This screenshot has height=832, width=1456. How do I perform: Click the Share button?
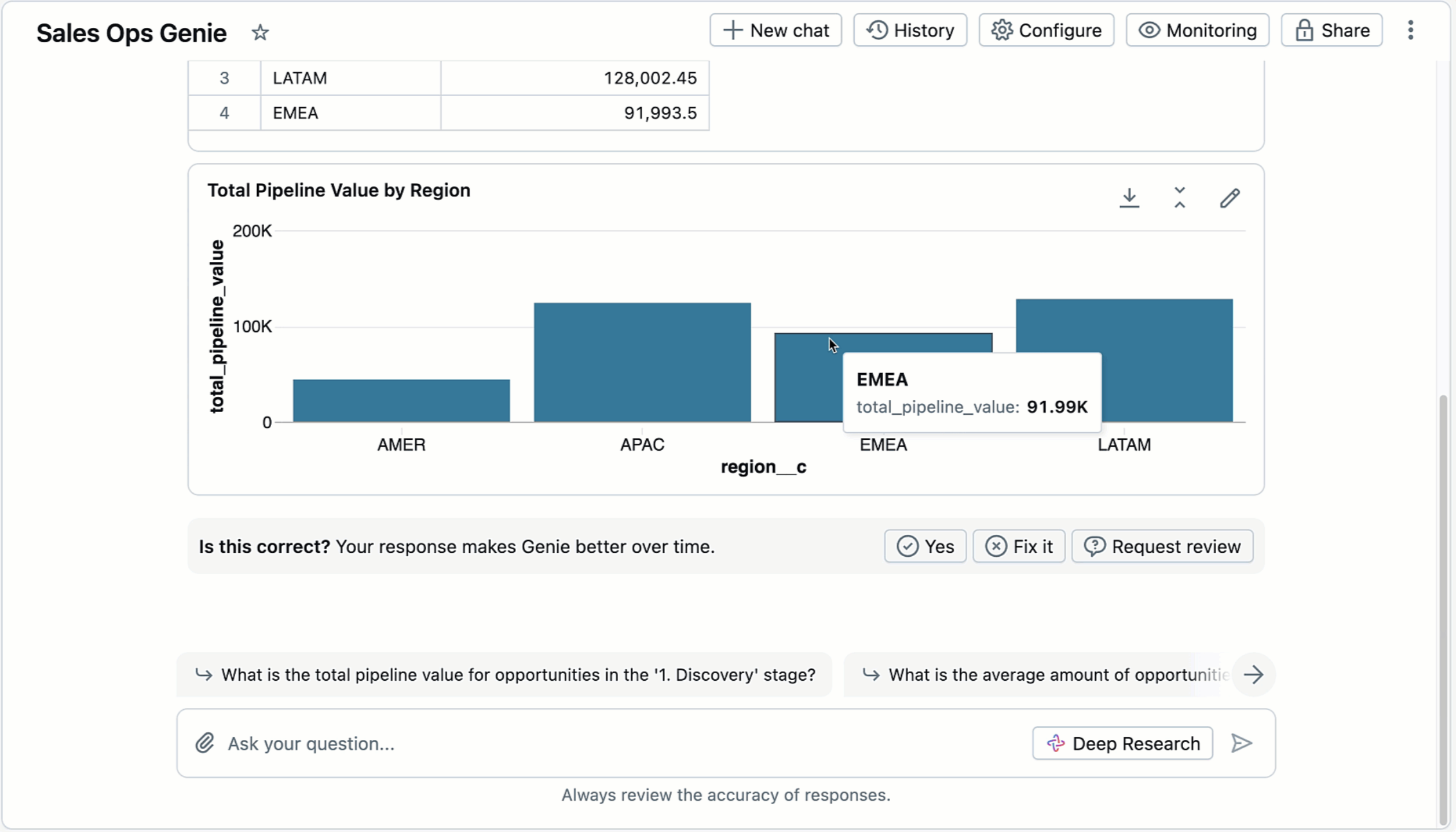coord(1331,30)
